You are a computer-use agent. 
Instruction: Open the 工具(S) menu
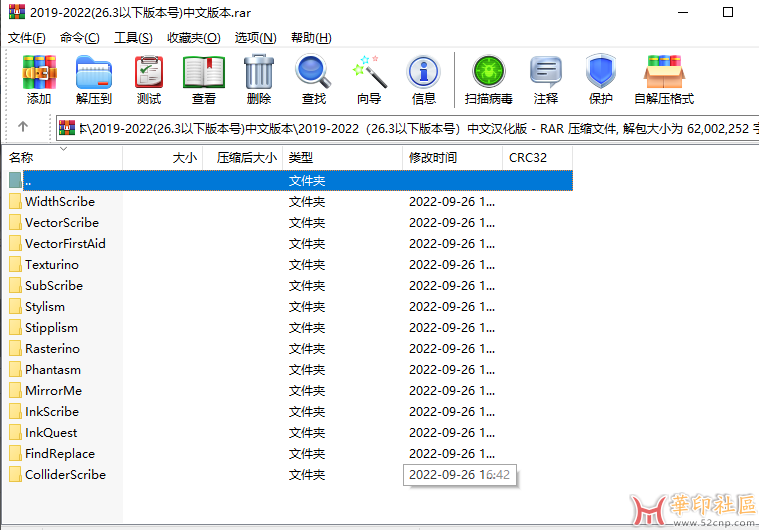[x=133, y=38]
